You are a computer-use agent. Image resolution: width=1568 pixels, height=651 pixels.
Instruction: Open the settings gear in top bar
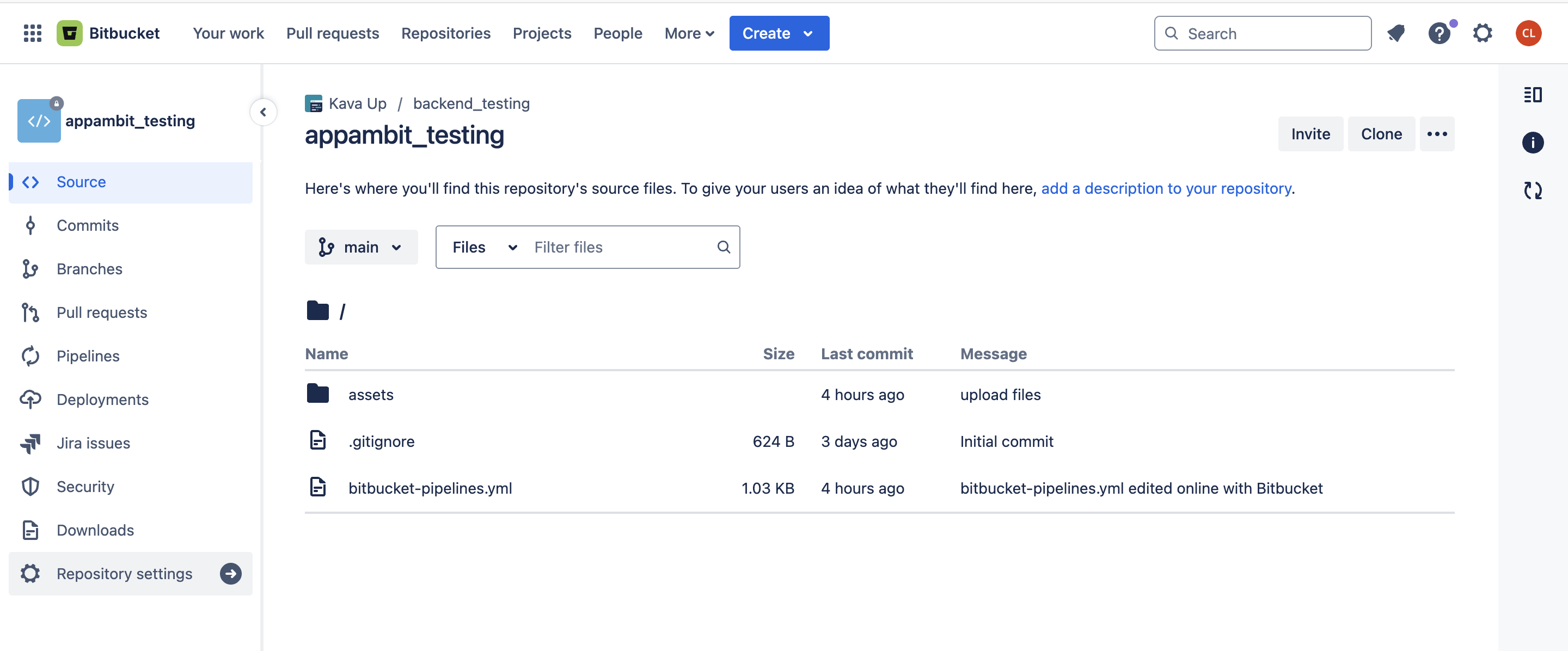coord(1482,33)
